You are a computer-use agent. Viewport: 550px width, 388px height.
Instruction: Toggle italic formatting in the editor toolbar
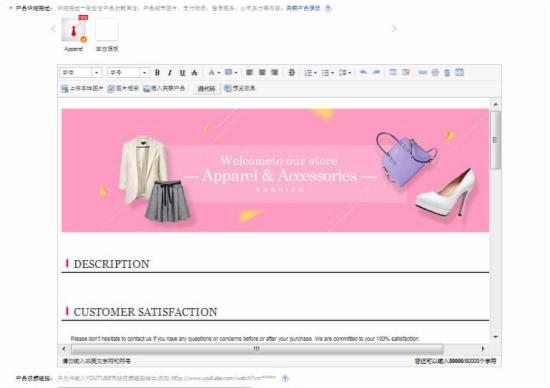pos(170,73)
